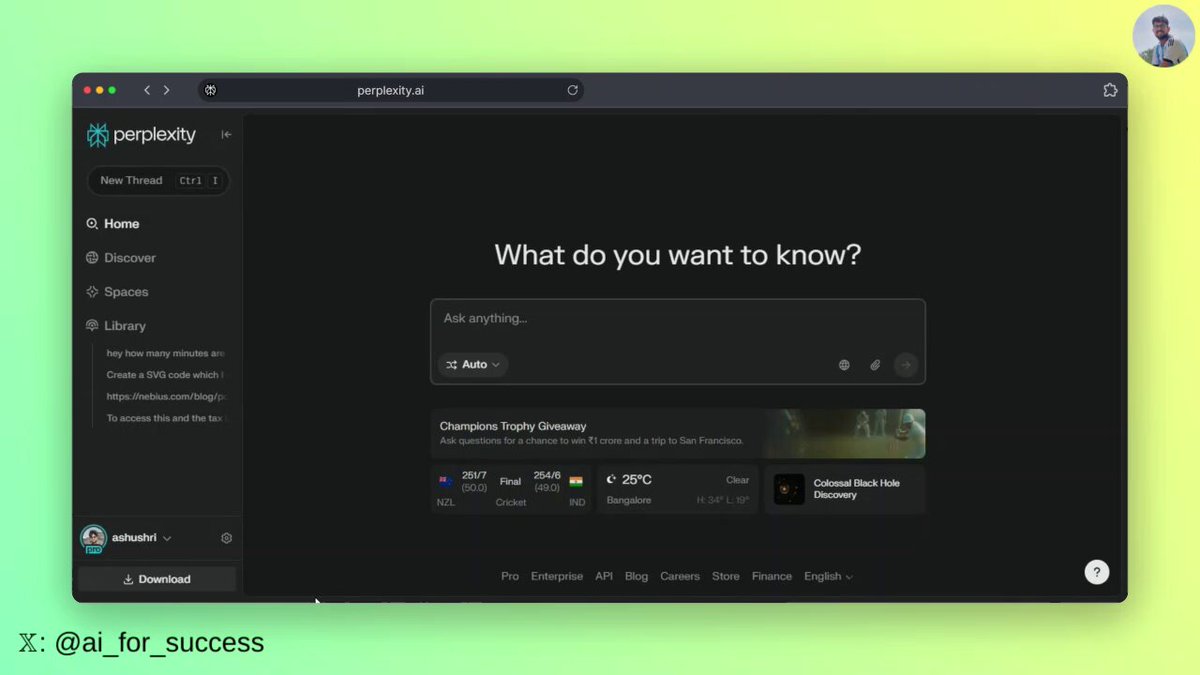Open the help question mark bubble

1097,571
